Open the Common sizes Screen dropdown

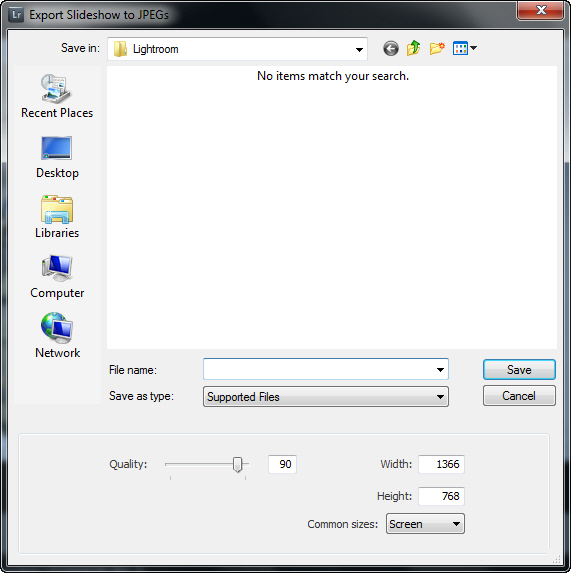[425, 524]
